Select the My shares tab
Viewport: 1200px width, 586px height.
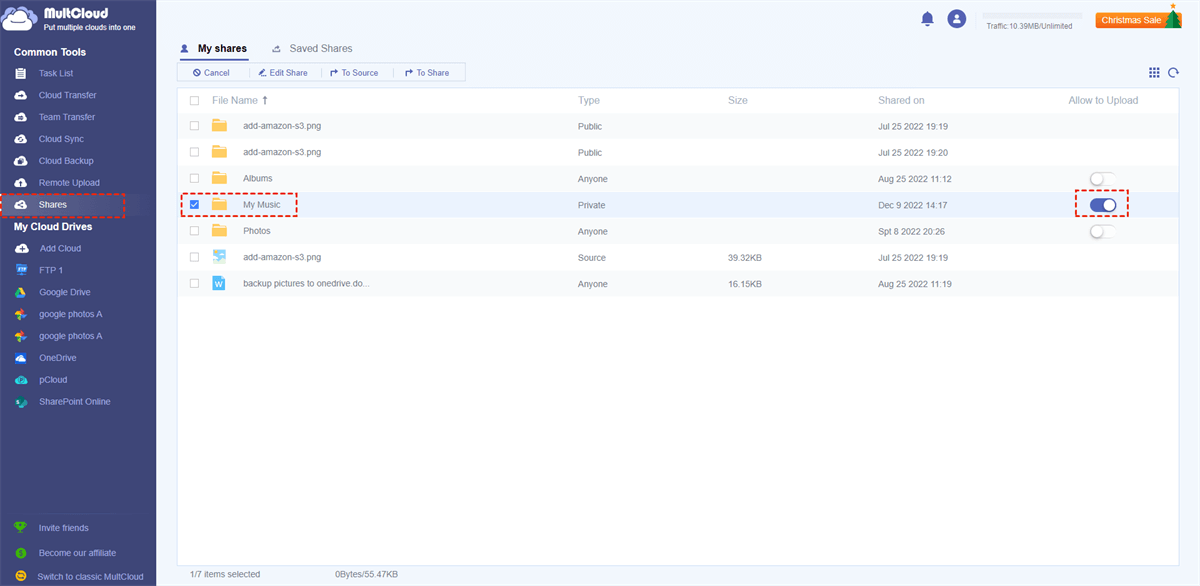(x=221, y=48)
